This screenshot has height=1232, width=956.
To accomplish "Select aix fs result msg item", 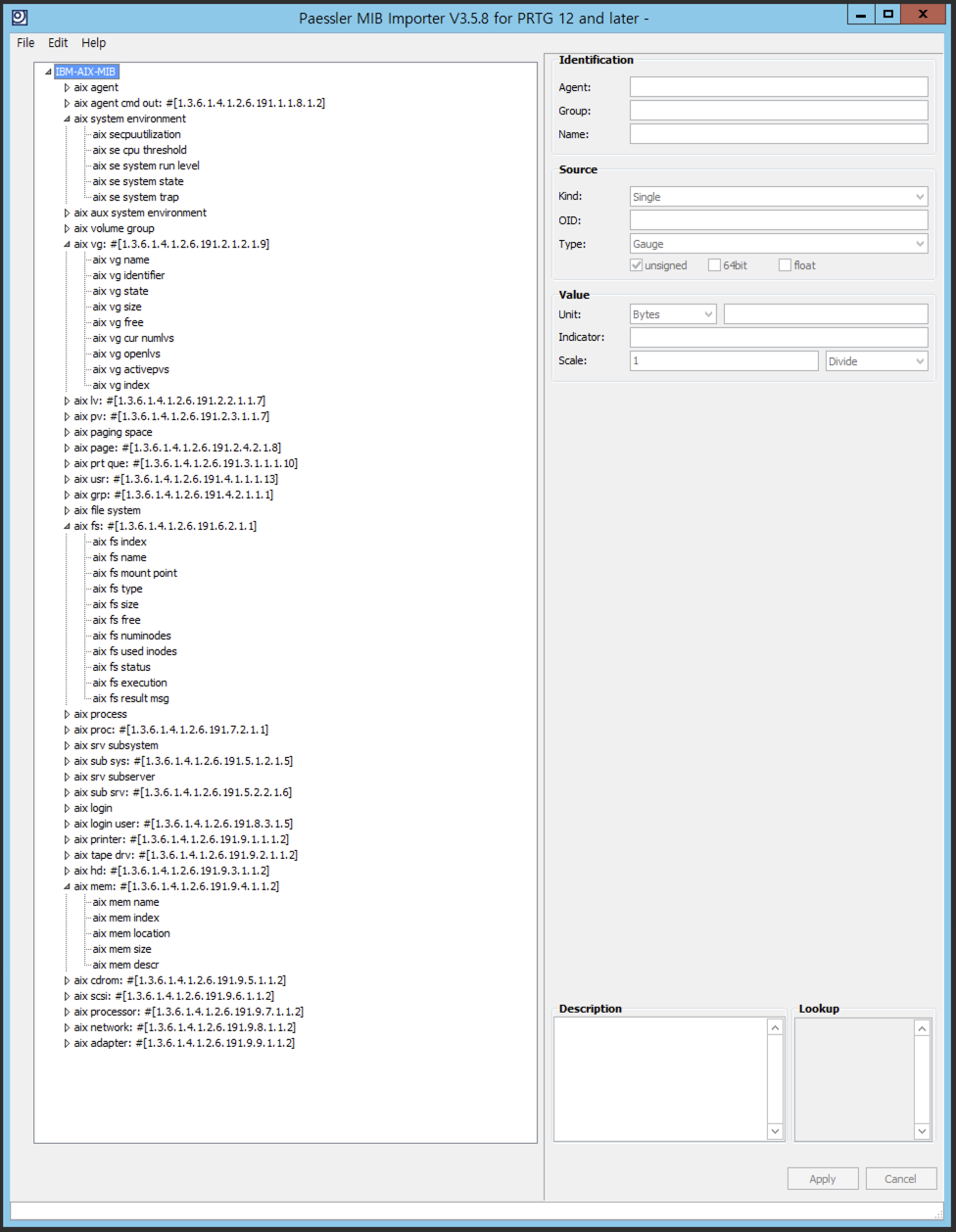I will [x=130, y=698].
